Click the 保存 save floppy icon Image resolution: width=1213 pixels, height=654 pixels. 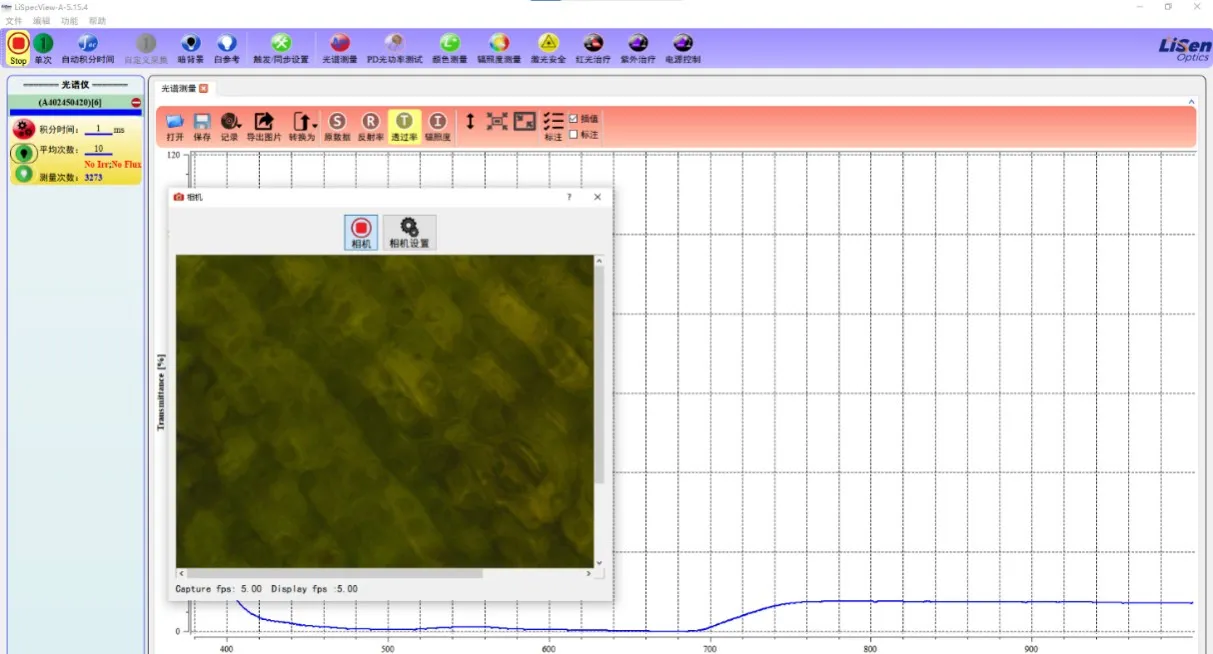coord(202,123)
